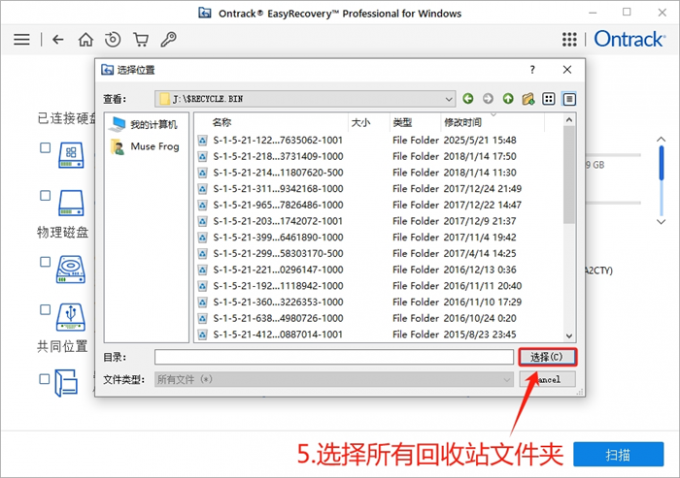The width and height of the screenshot is (680, 478).
Task: Go back using the left arrow icon
Action: pos(58,39)
